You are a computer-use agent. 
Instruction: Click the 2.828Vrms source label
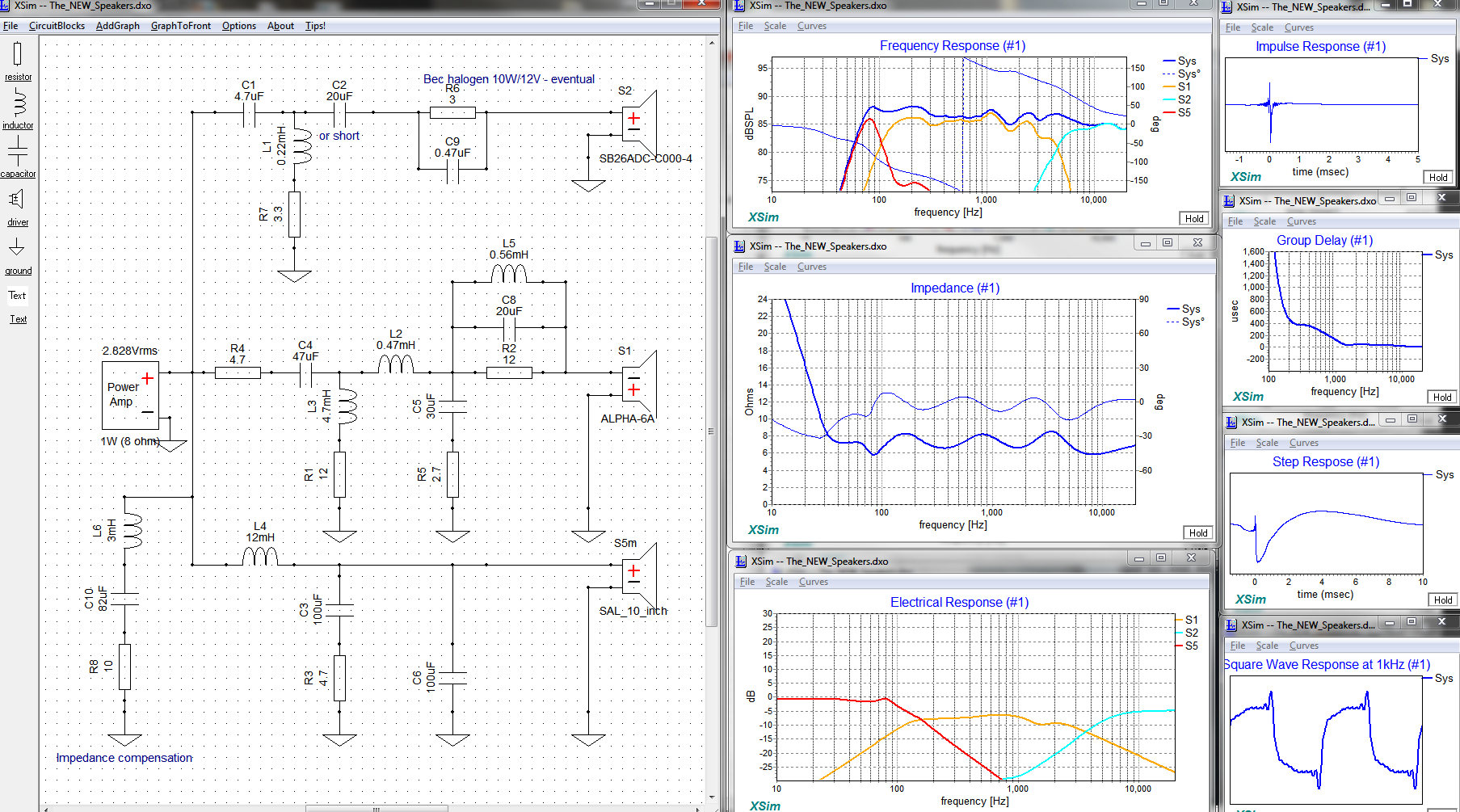(130, 351)
